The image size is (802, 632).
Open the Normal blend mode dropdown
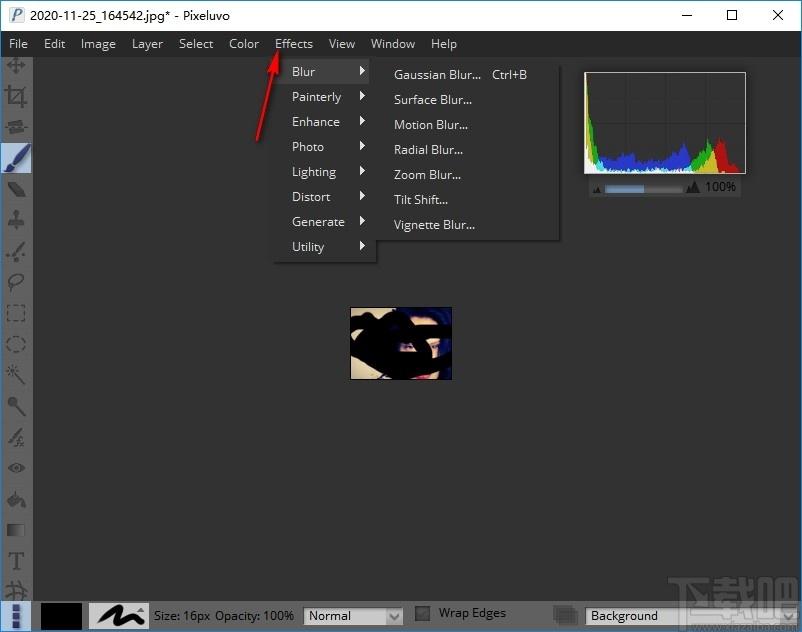pos(352,616)
